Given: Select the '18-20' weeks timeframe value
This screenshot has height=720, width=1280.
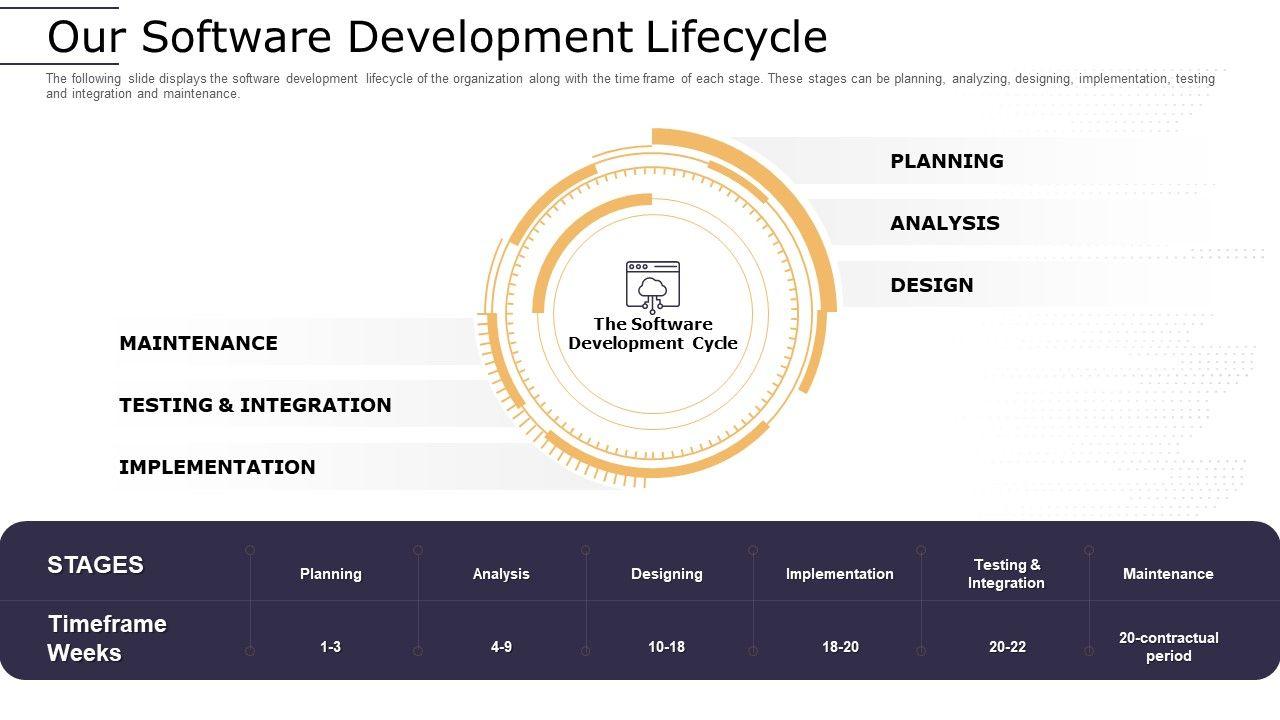Looking at the screenshot, I should coord(840,647).
